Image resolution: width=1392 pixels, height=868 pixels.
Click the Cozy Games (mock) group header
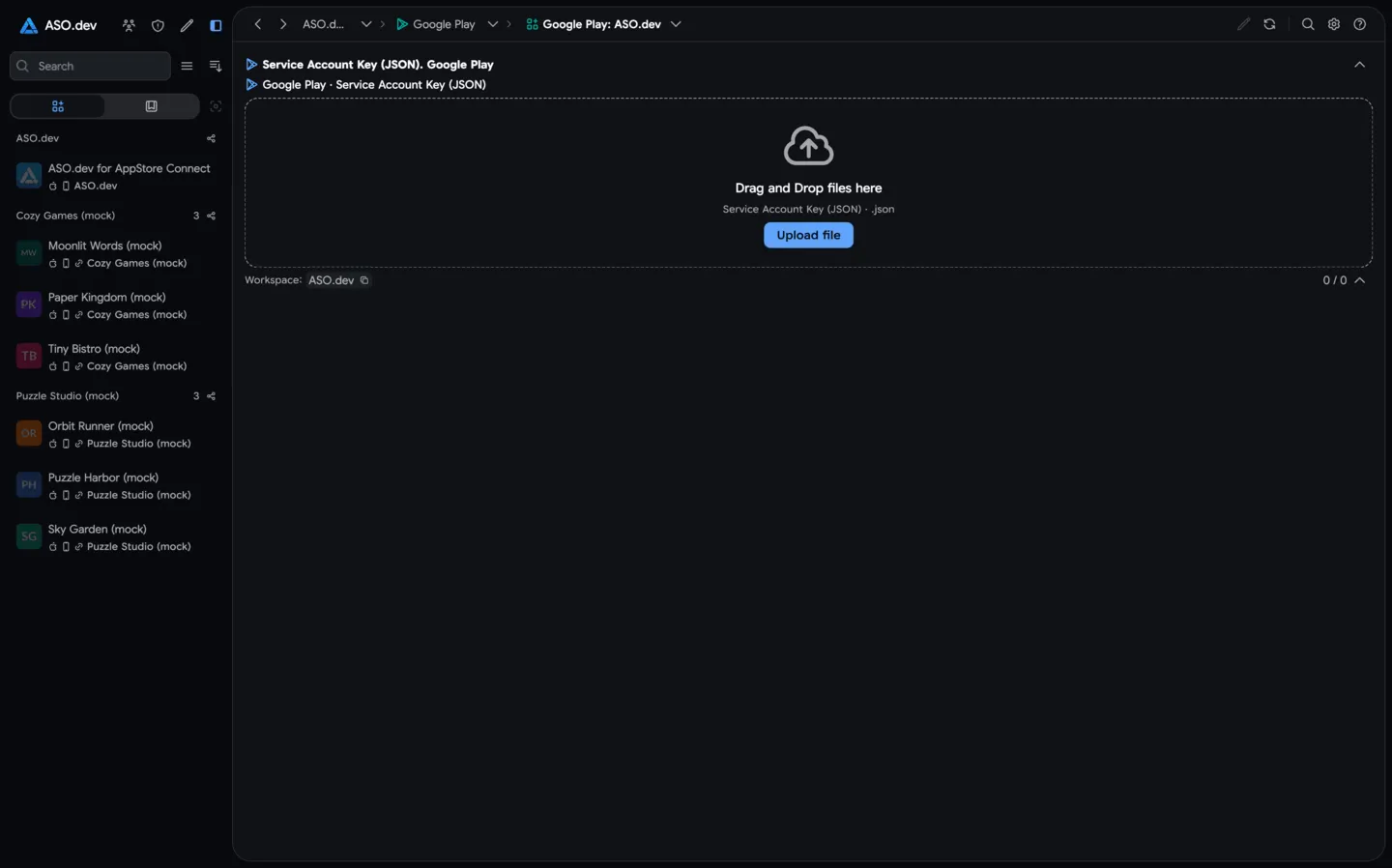tap(66, 216)
